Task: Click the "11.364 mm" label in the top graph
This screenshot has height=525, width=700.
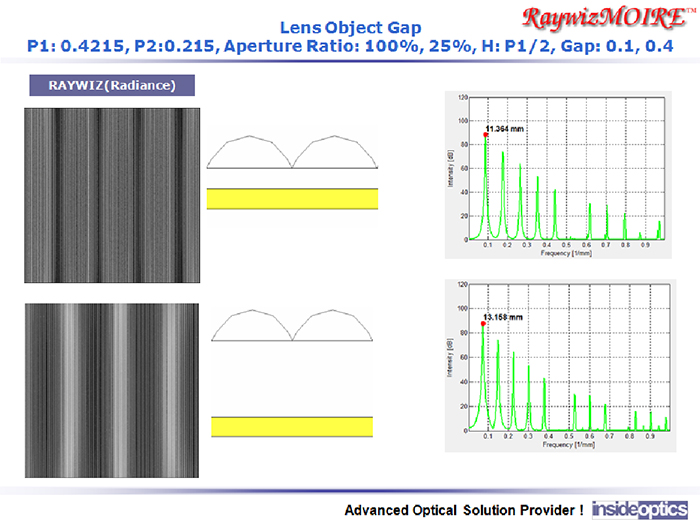Action: [505, 129]
